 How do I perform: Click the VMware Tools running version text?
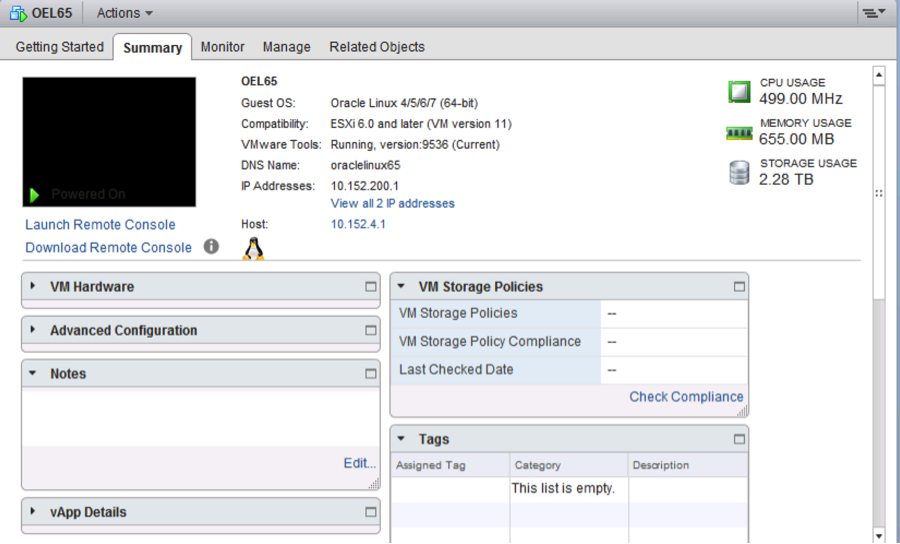pos(415,145)
